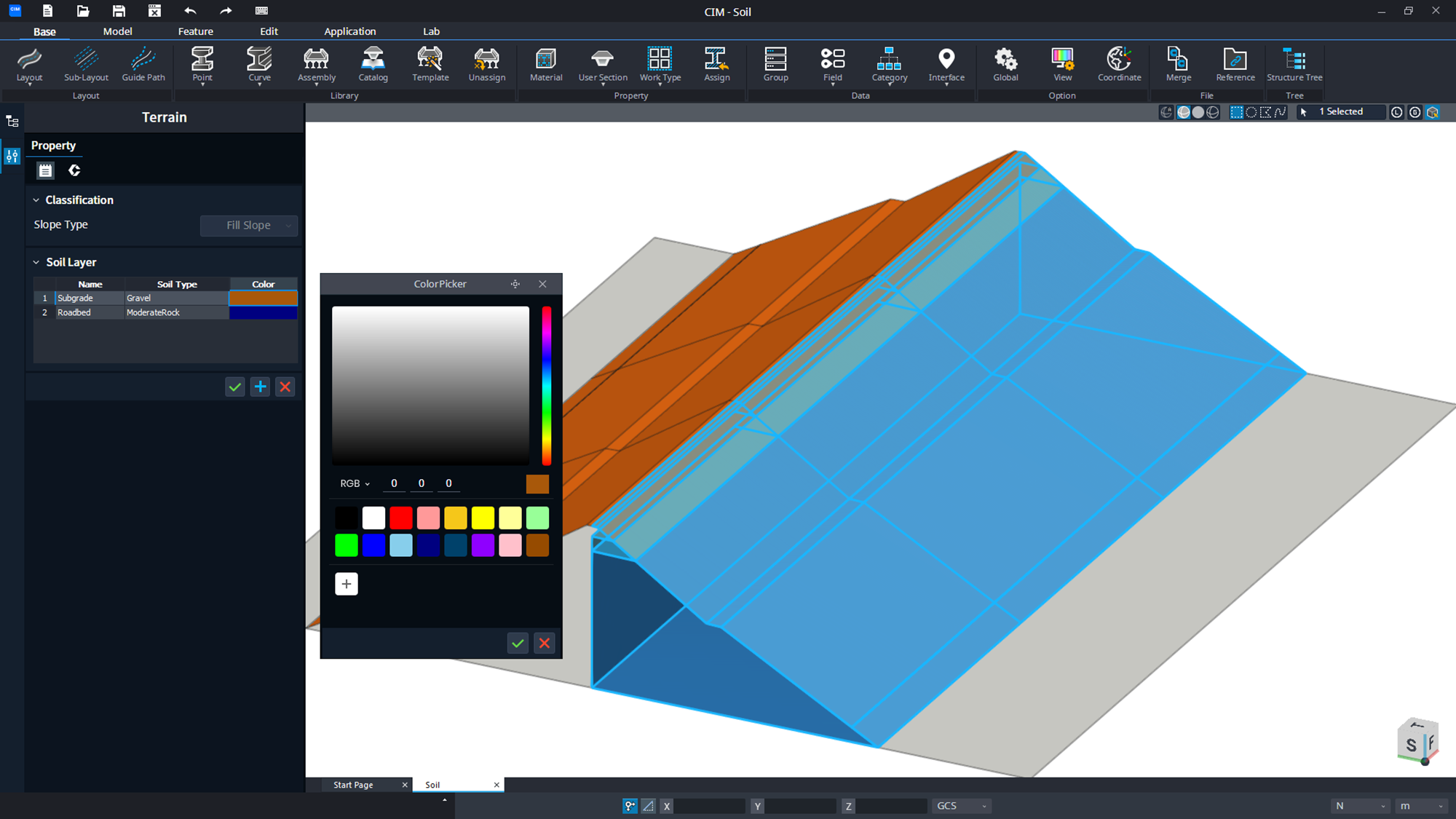Image resolution: width=1456 pixels, height=819 pixels.
Task: Toggle wireframe display mode
Action: coord(1213,112)
